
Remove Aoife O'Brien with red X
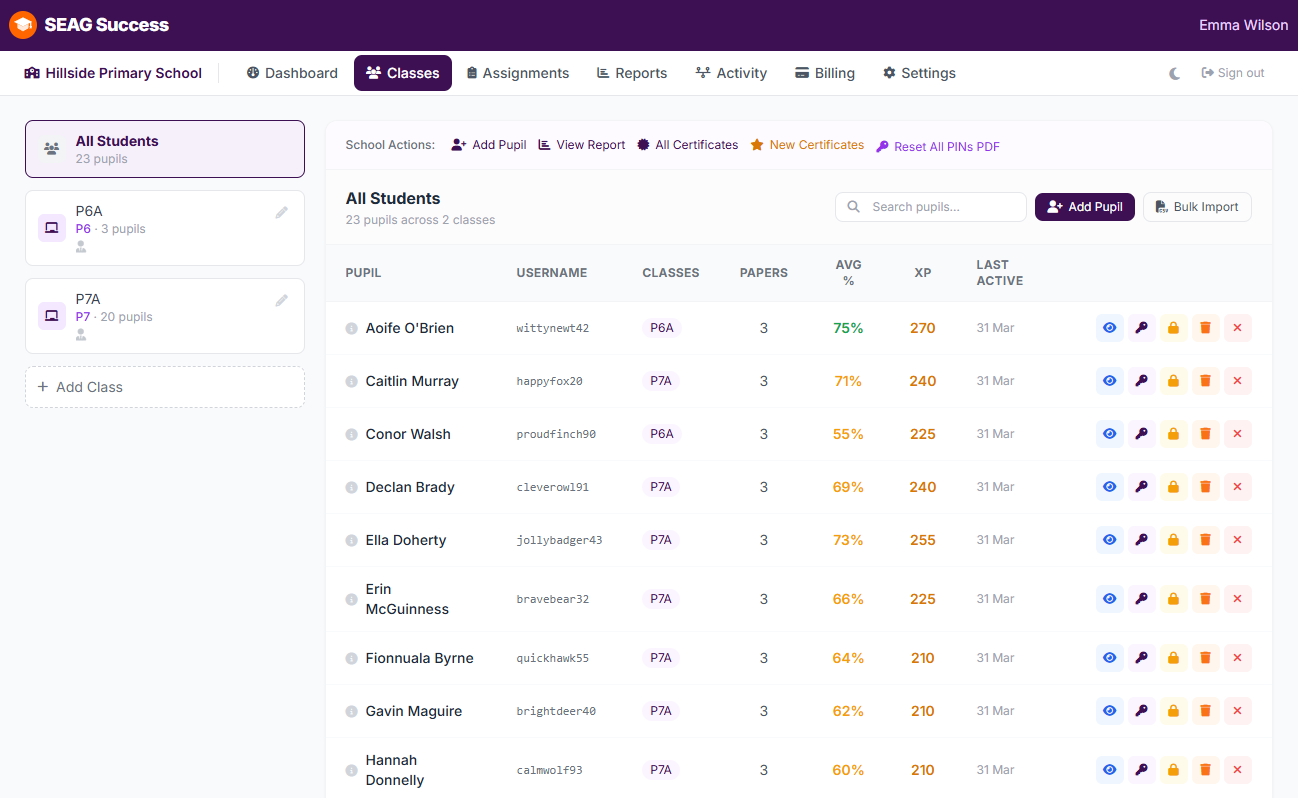pos(1238,328)
